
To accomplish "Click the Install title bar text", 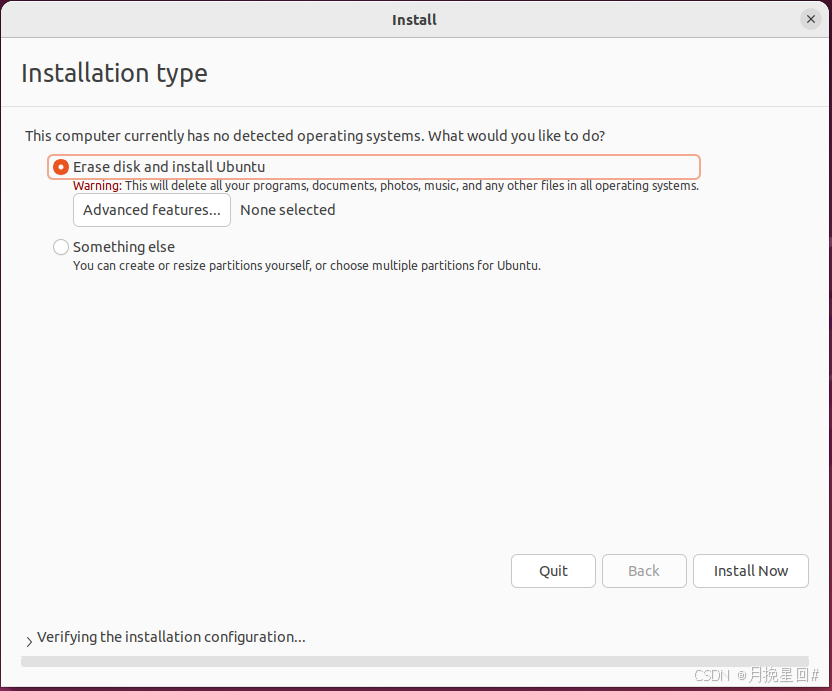I will (414, 20).
